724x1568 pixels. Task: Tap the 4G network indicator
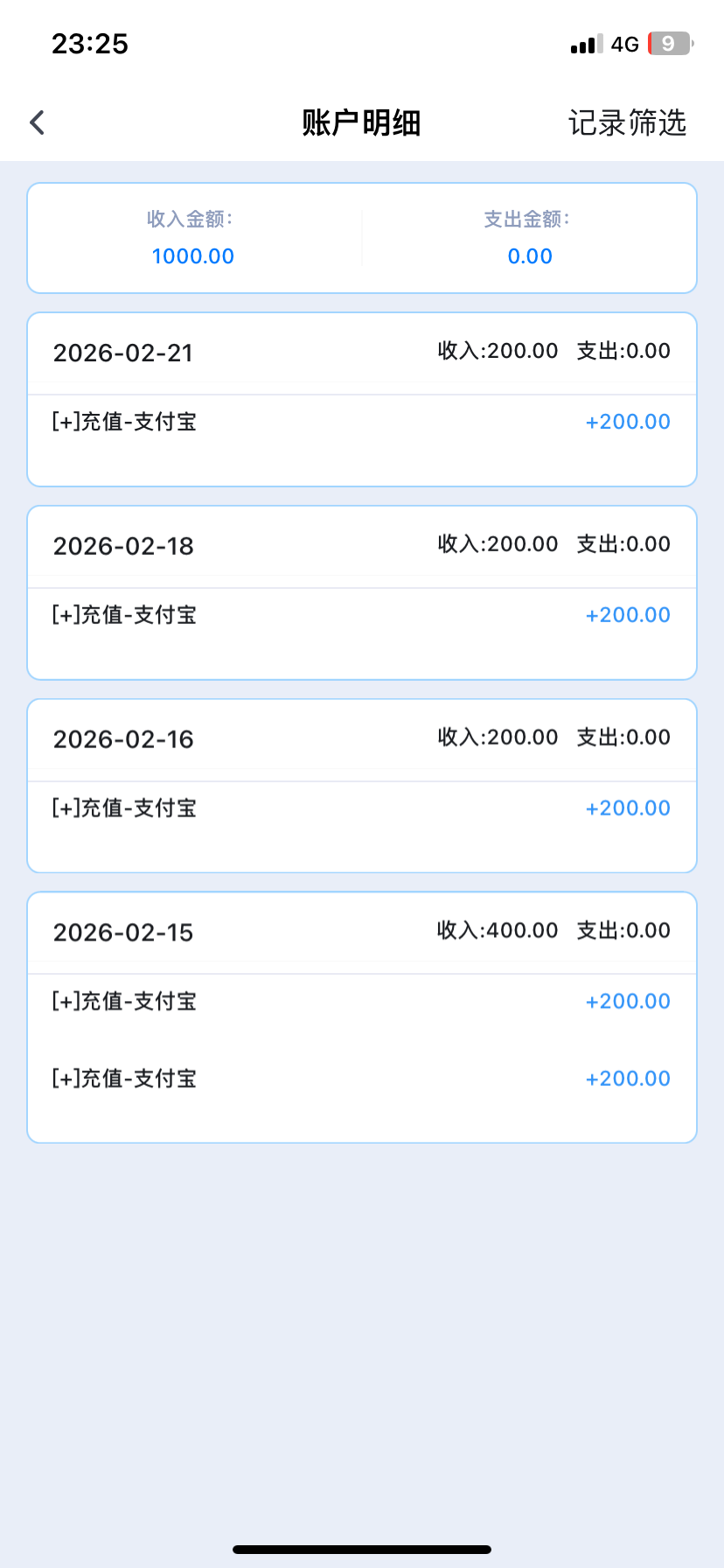(624, 45)
